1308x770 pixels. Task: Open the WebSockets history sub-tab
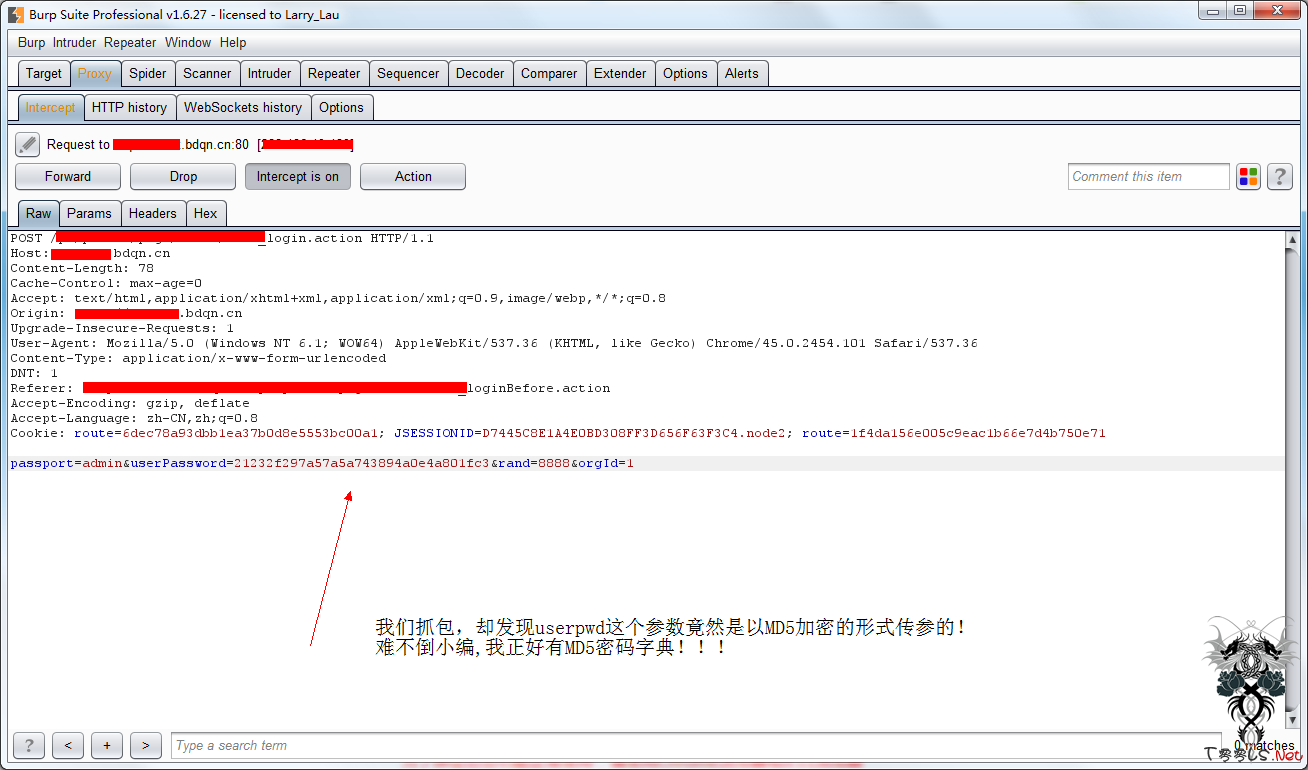[x=243, y=107]
